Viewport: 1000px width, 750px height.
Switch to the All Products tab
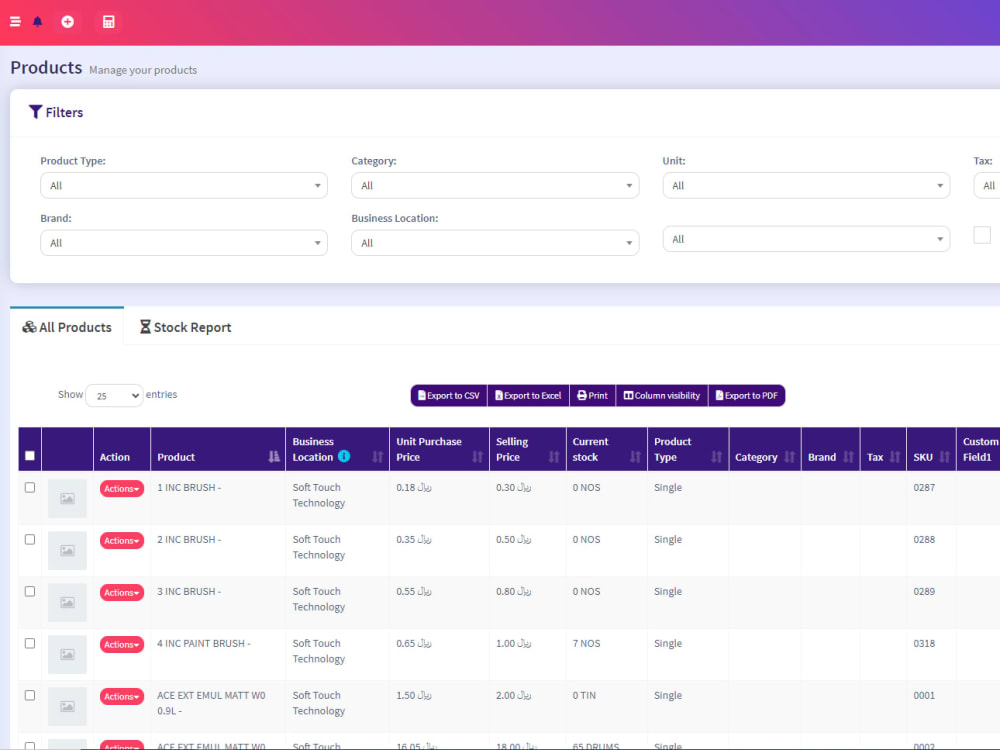point(67,327)
